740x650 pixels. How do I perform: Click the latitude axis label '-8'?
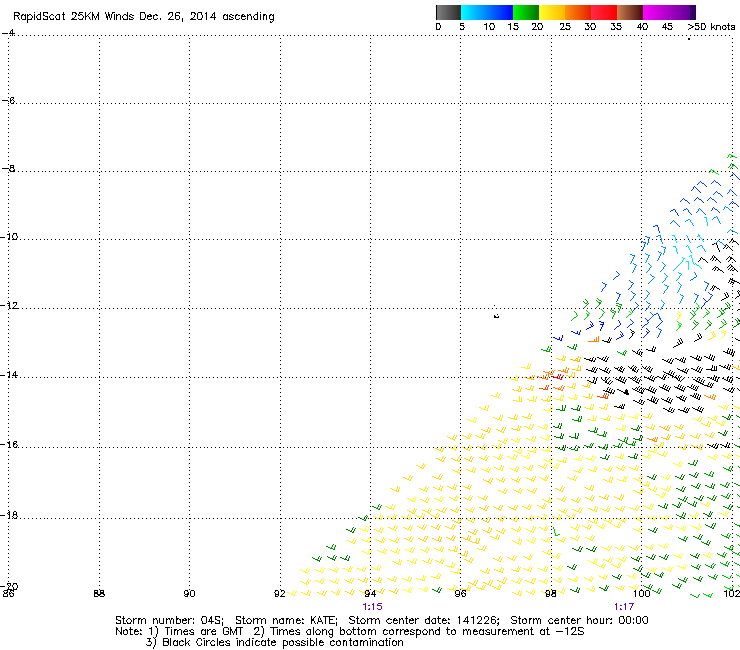(x=8, y=169)
